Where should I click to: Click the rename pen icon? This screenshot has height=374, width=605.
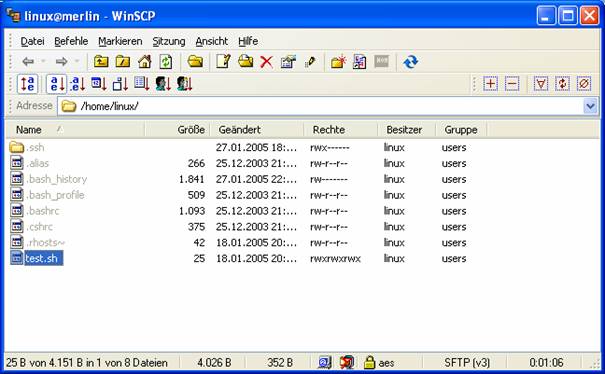(x=310, y=62)
